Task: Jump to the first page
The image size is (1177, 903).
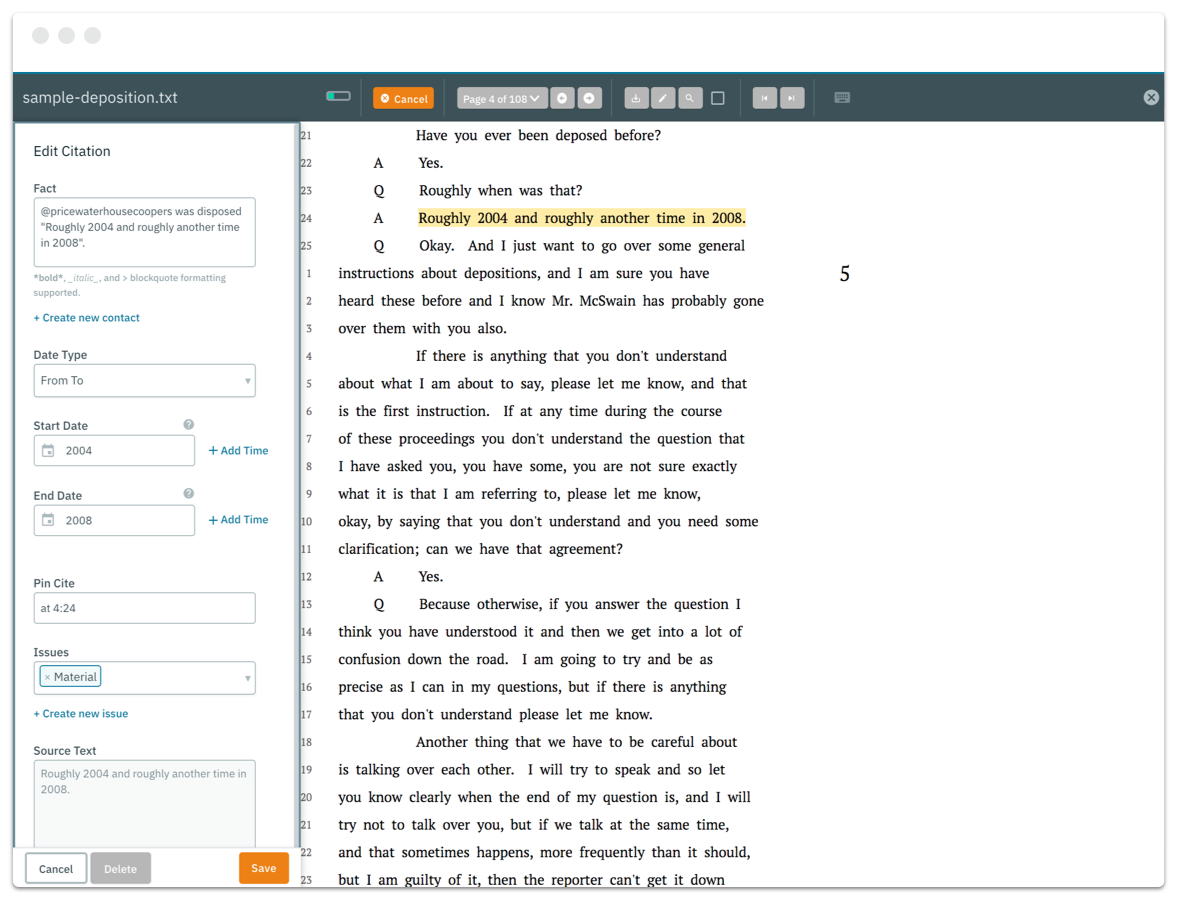Action: click(x=765, y=97)
